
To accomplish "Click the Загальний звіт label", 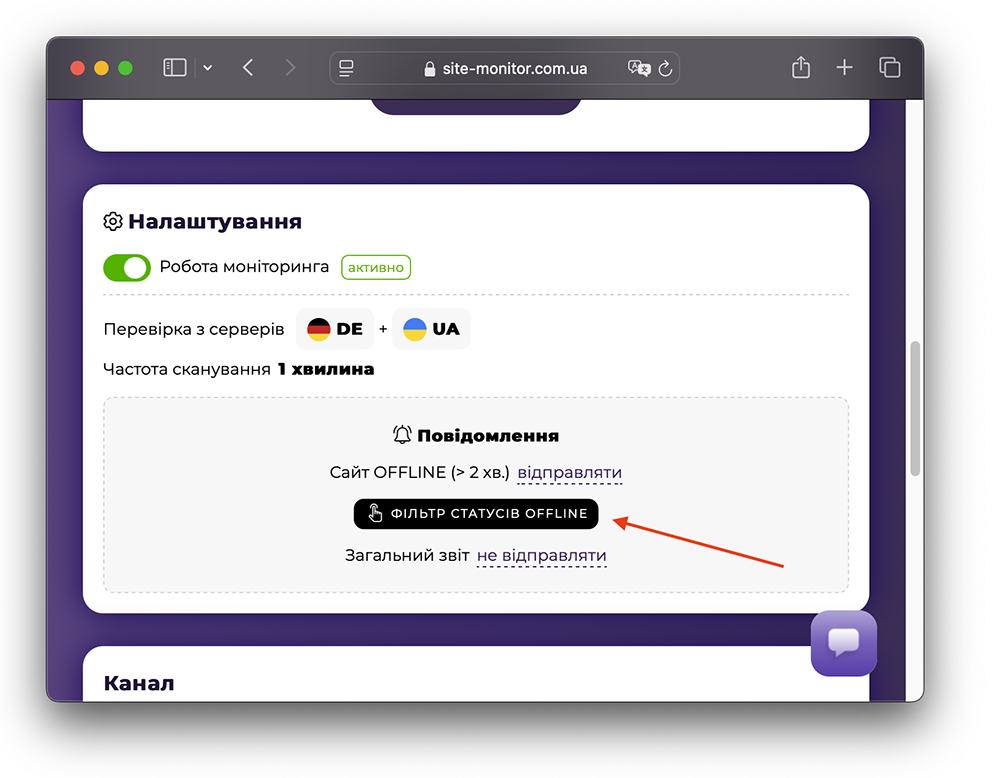I will pos(407,555).
